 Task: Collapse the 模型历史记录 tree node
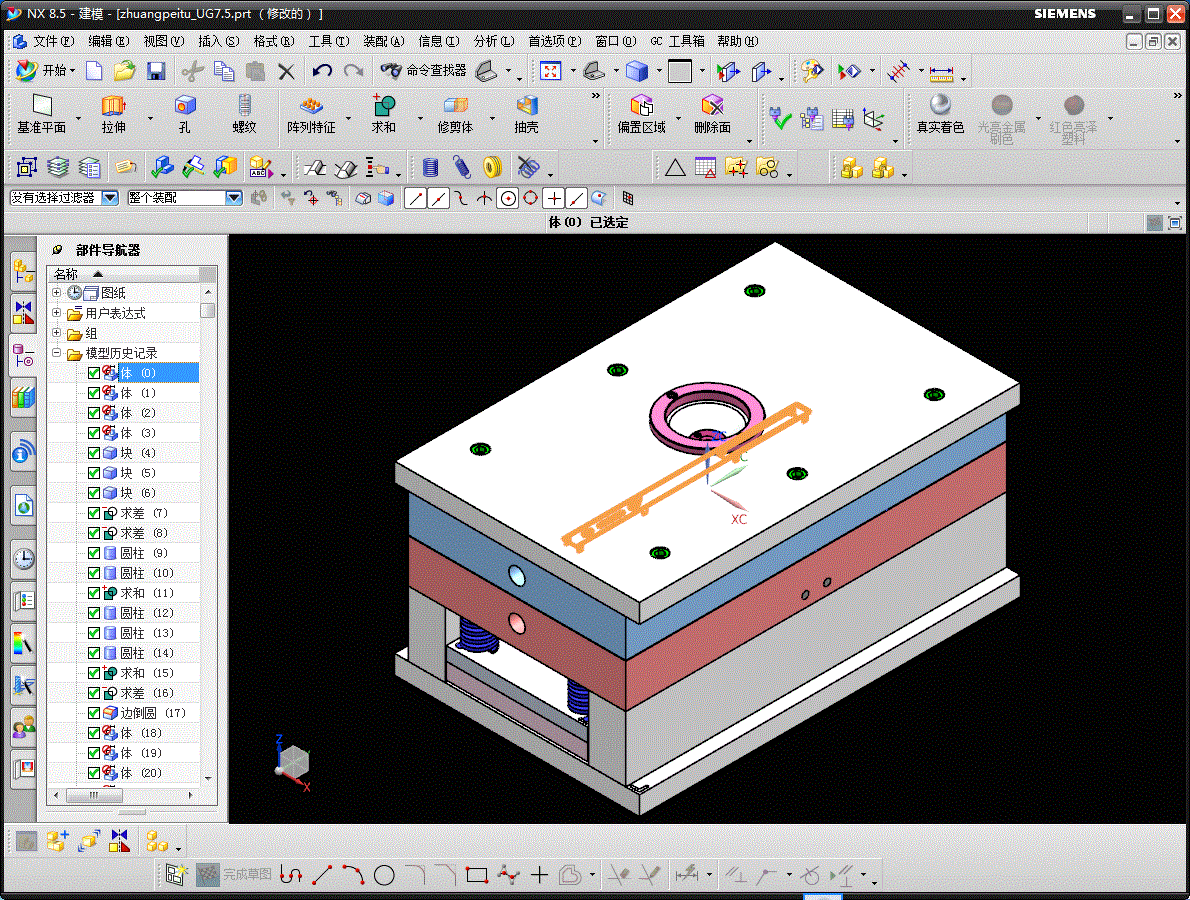tap(56, 353)
